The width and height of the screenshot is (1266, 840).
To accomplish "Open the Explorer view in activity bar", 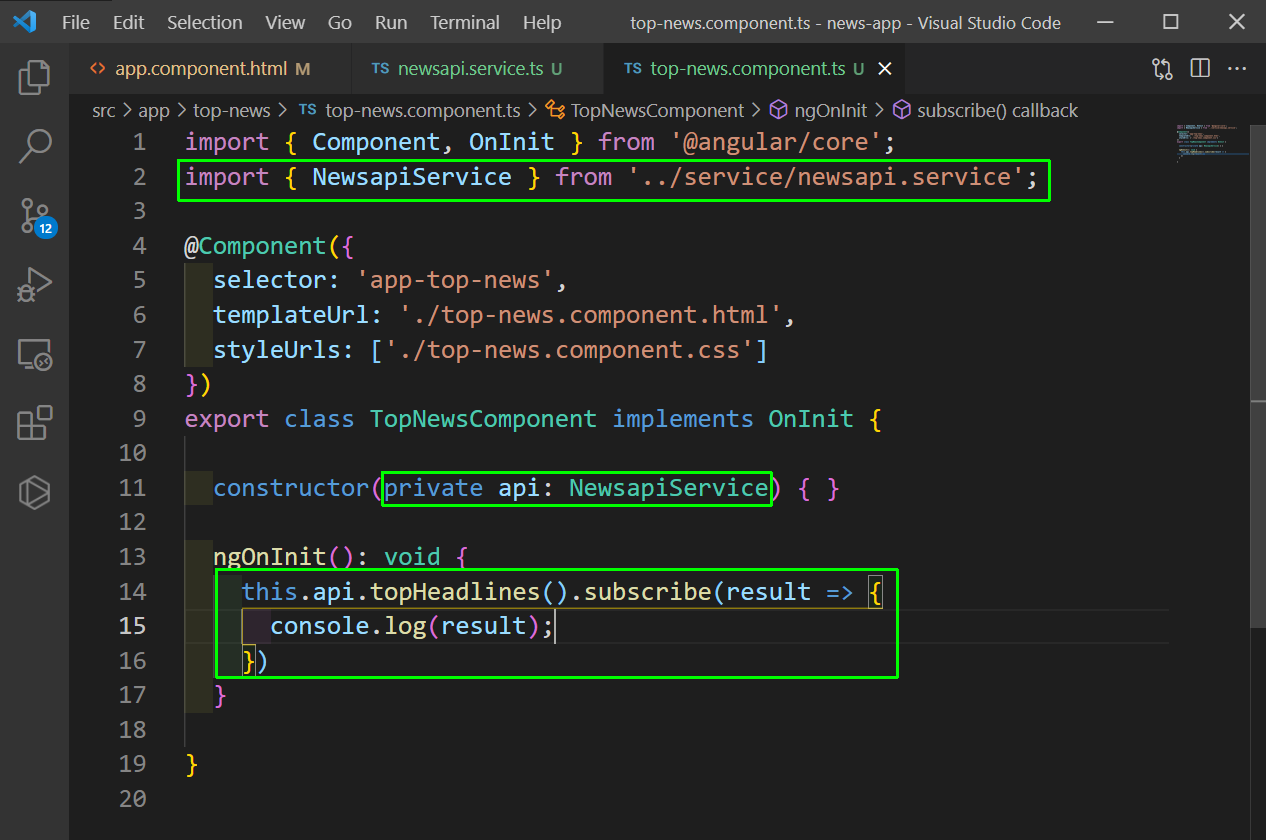I will pos(35,77).
